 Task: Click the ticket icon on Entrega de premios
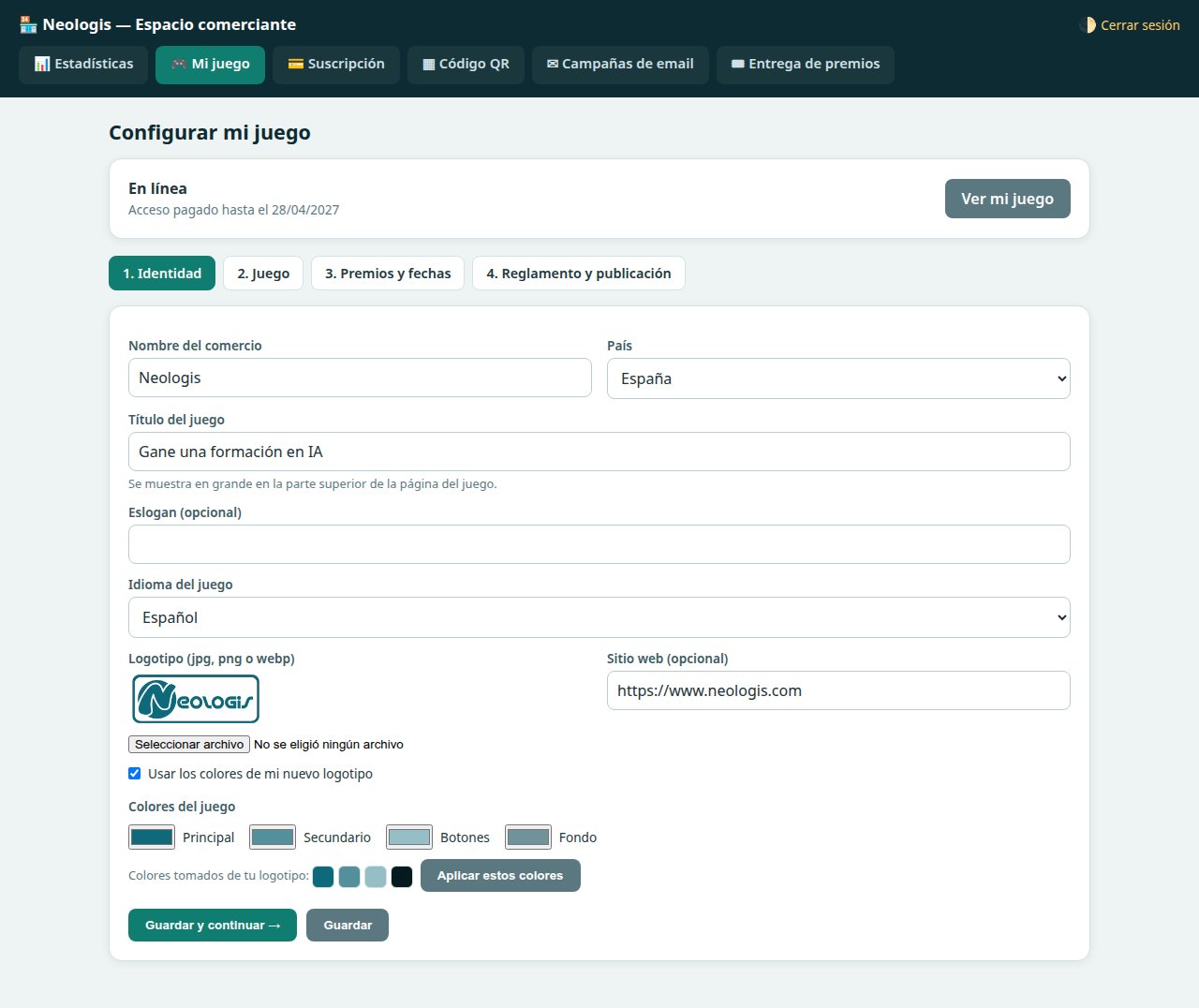point(738,64)
